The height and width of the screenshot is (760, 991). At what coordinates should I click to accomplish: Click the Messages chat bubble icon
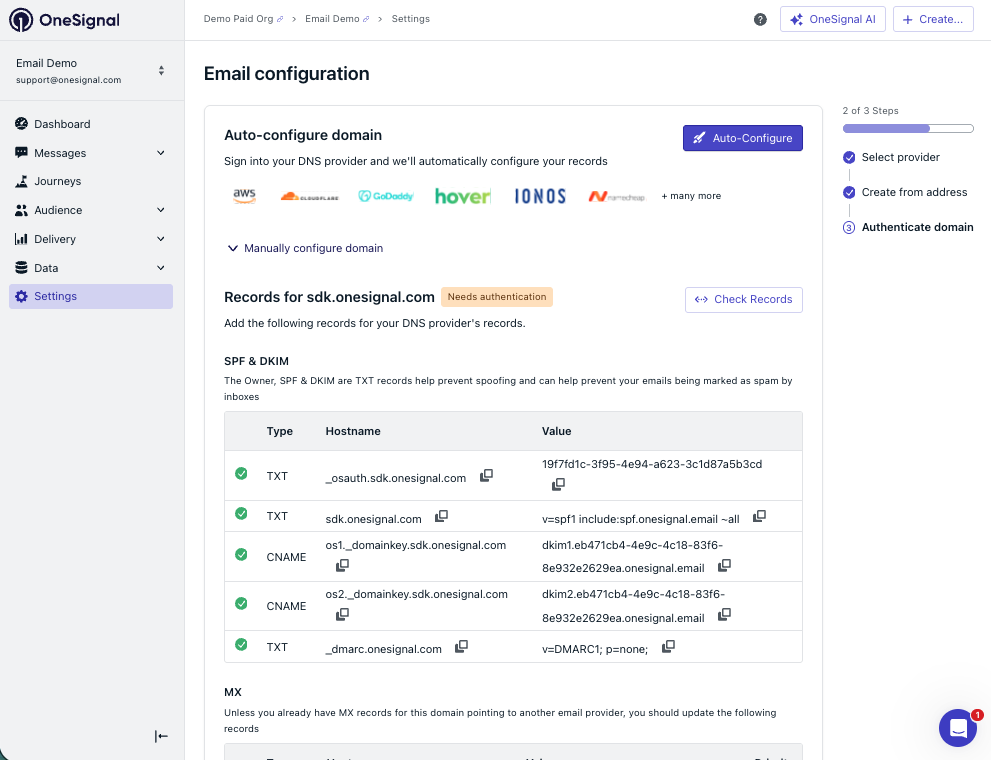(x=21, y=153)
